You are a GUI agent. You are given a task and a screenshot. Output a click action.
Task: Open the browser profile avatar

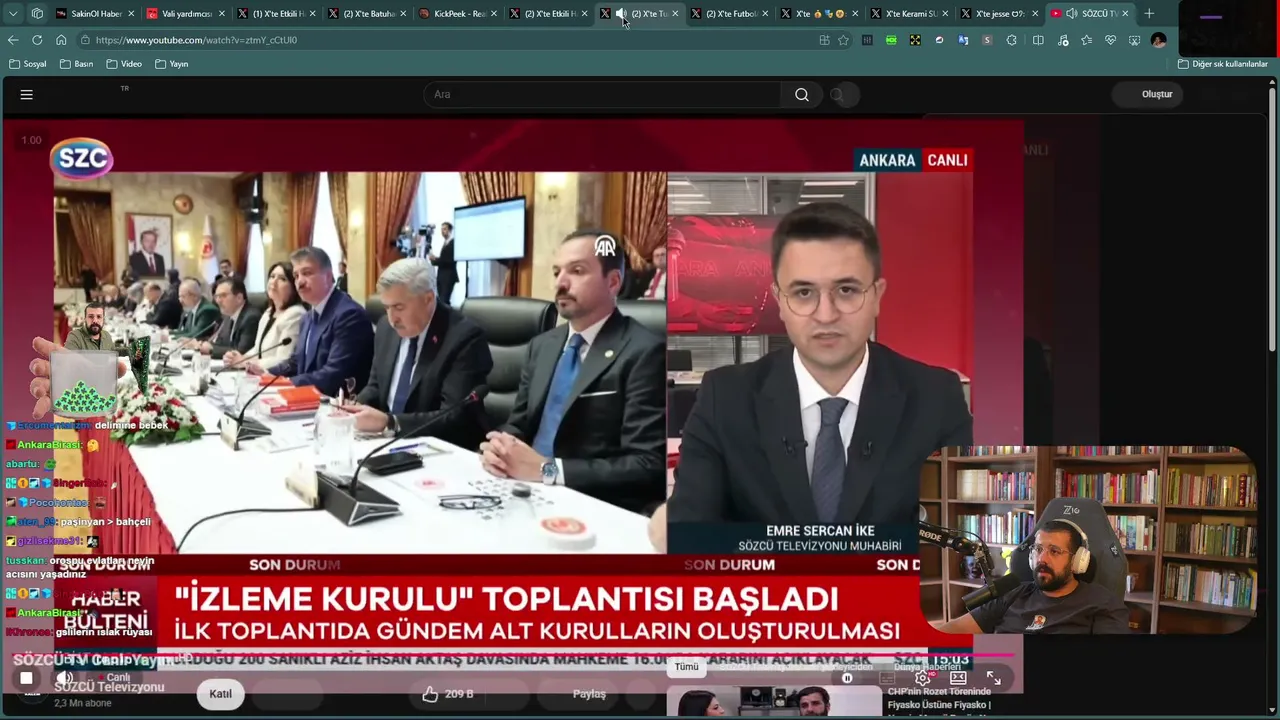[1158, 40]
